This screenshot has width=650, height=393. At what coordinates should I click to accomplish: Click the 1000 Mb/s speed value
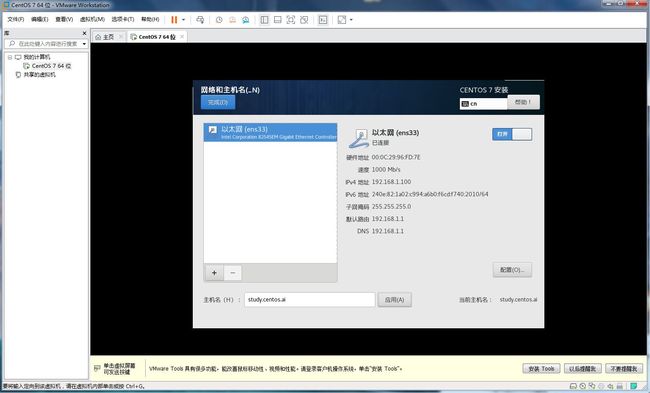[x=386, y=170]
